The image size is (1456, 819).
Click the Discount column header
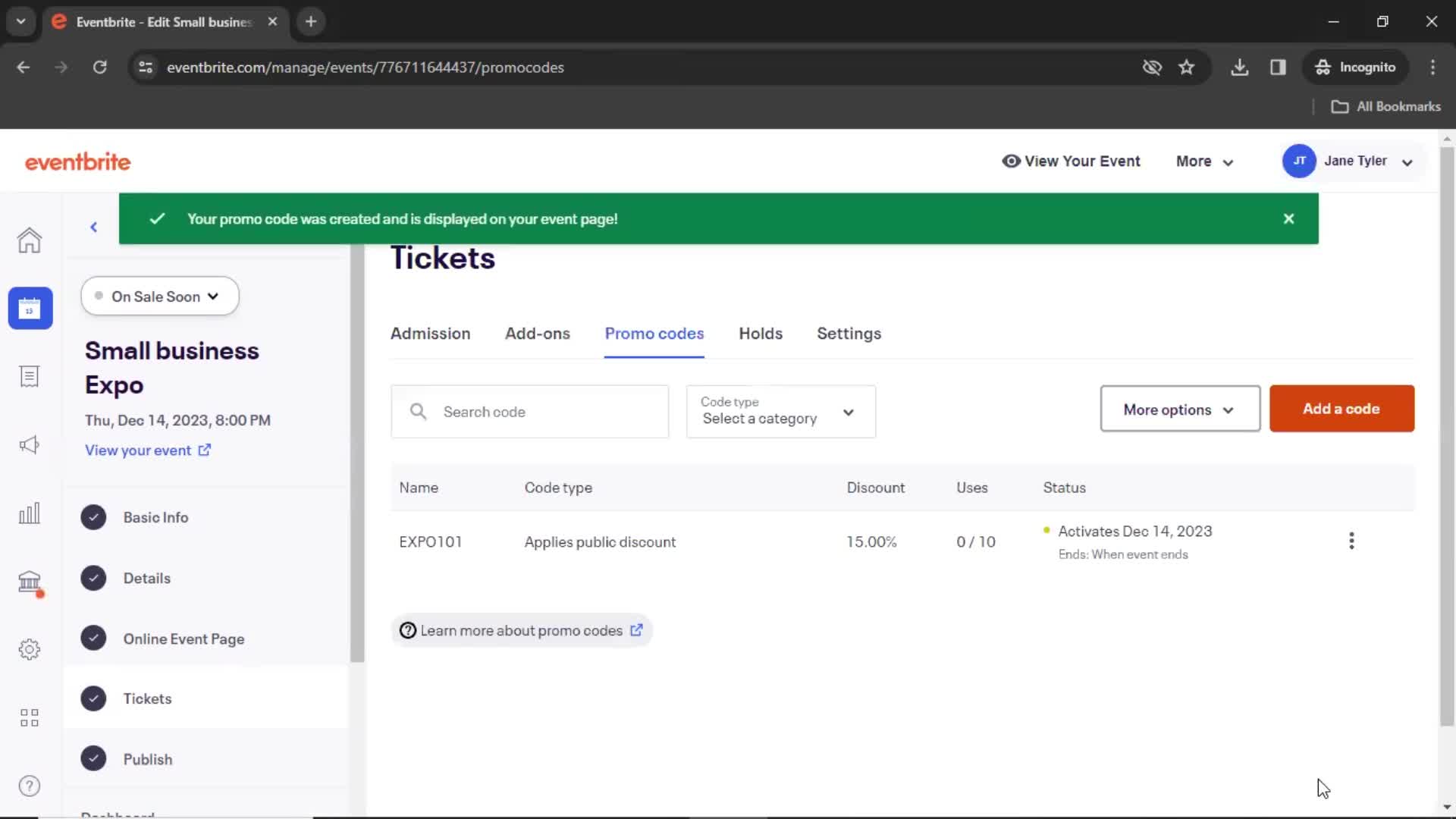point(876,488)
